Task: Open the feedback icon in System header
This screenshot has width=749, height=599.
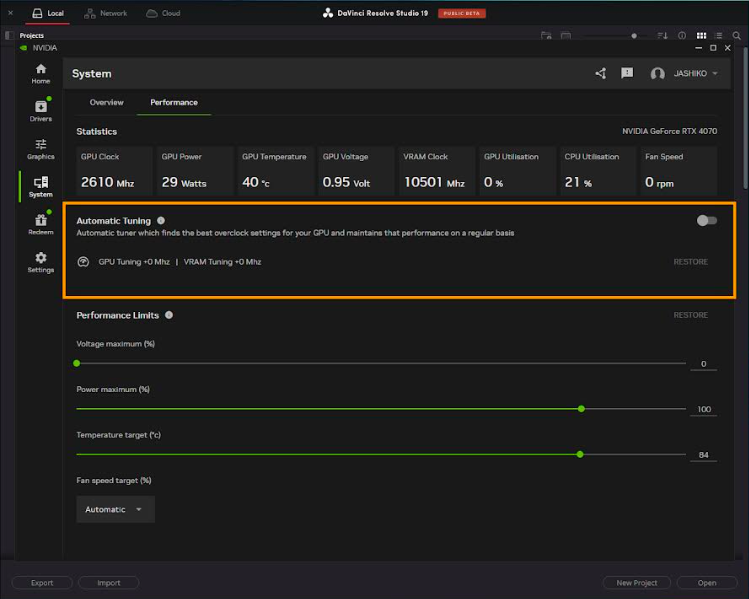Action: click(x=627, y=73)
